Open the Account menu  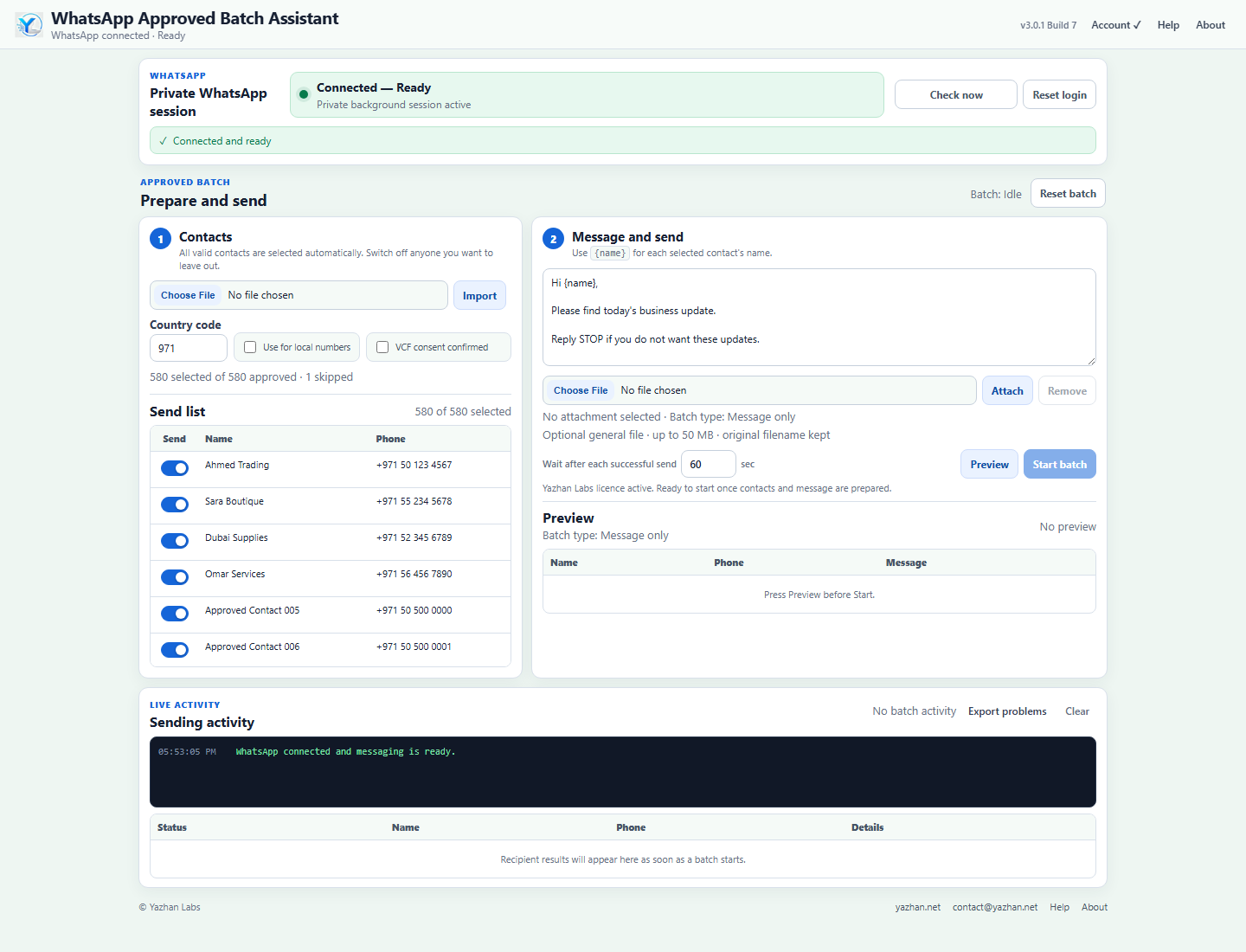(x=1115, y=25)
